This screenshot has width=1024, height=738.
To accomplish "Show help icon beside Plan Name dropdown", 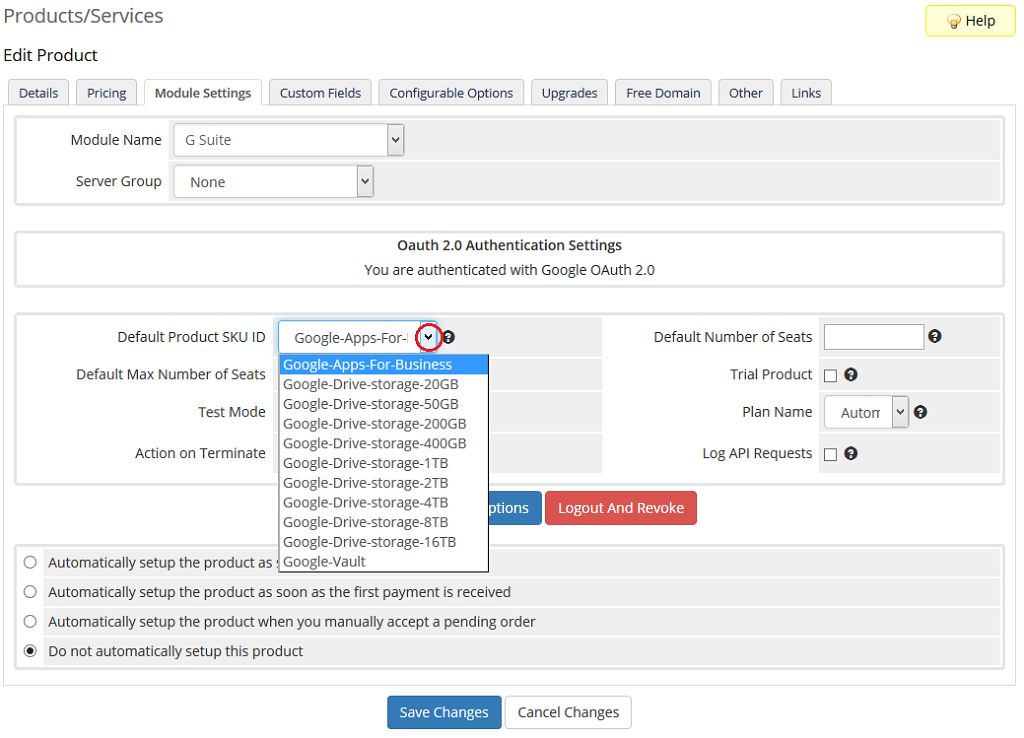I will coord(920,412).
